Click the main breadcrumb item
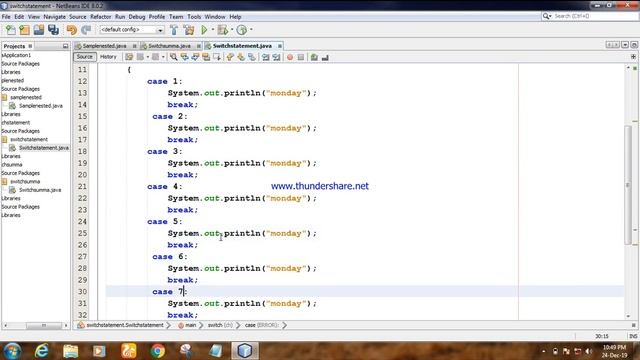640x360 pixels. 191,325
